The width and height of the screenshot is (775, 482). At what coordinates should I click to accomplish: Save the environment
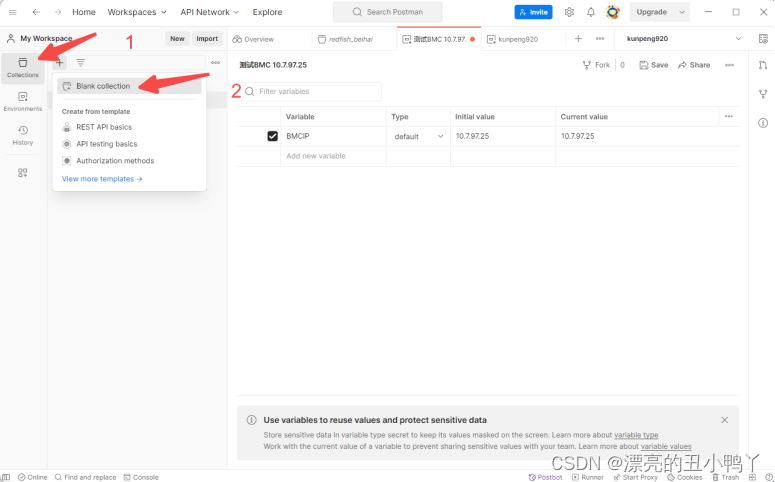tap(654, 65)
